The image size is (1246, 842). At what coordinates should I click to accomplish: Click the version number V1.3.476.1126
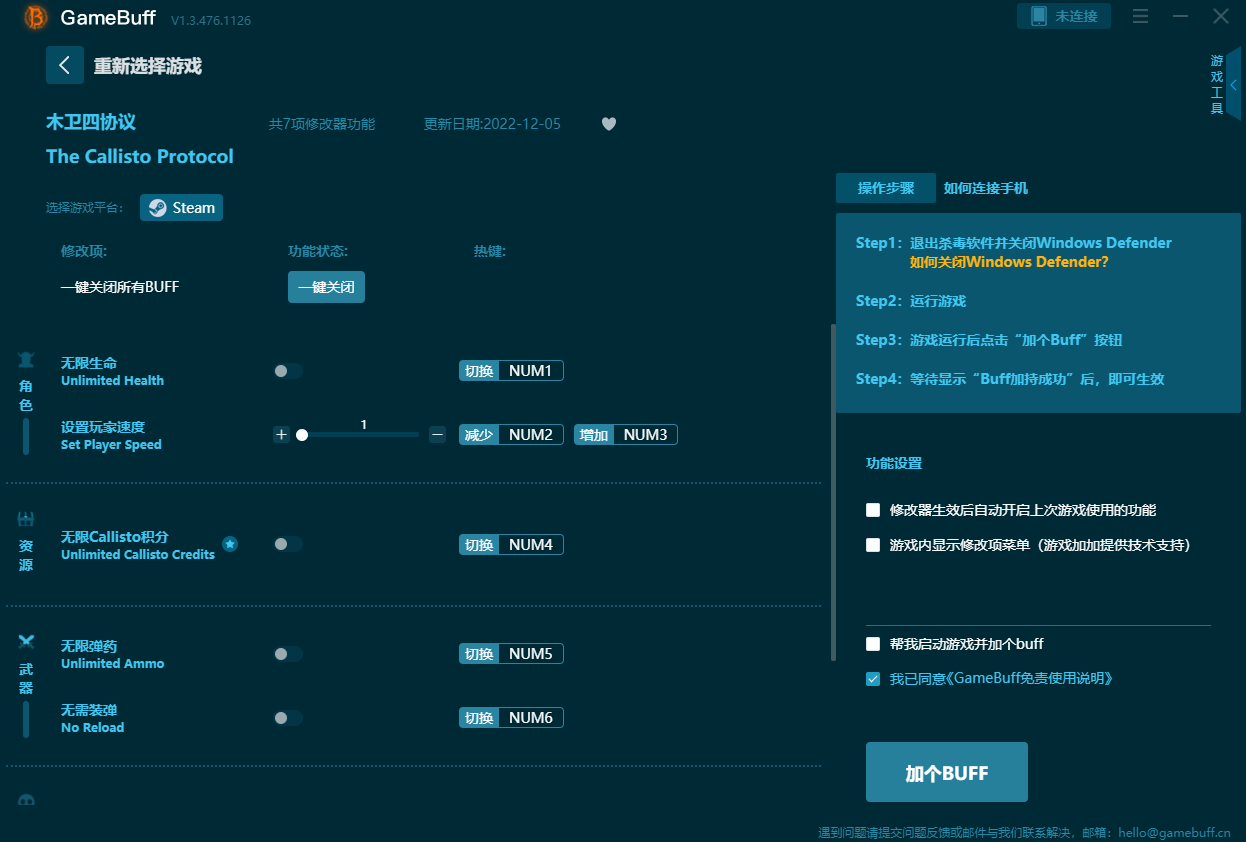pos(211,20)
